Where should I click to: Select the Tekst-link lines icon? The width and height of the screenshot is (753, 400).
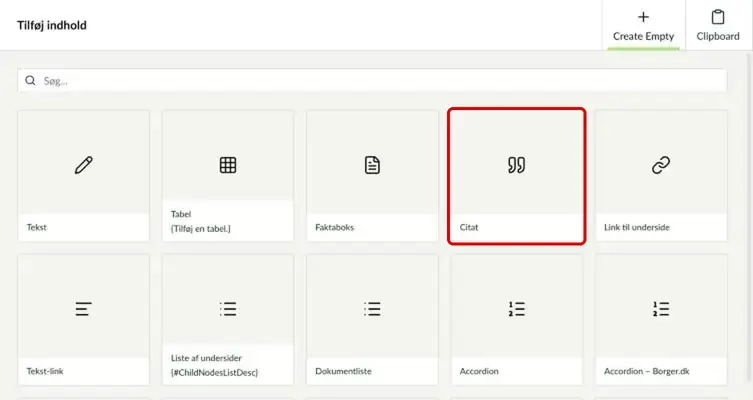[83, 309]
